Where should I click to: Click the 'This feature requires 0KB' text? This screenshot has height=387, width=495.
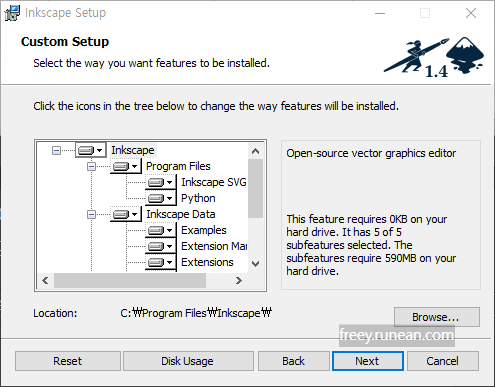coord(371,245)
